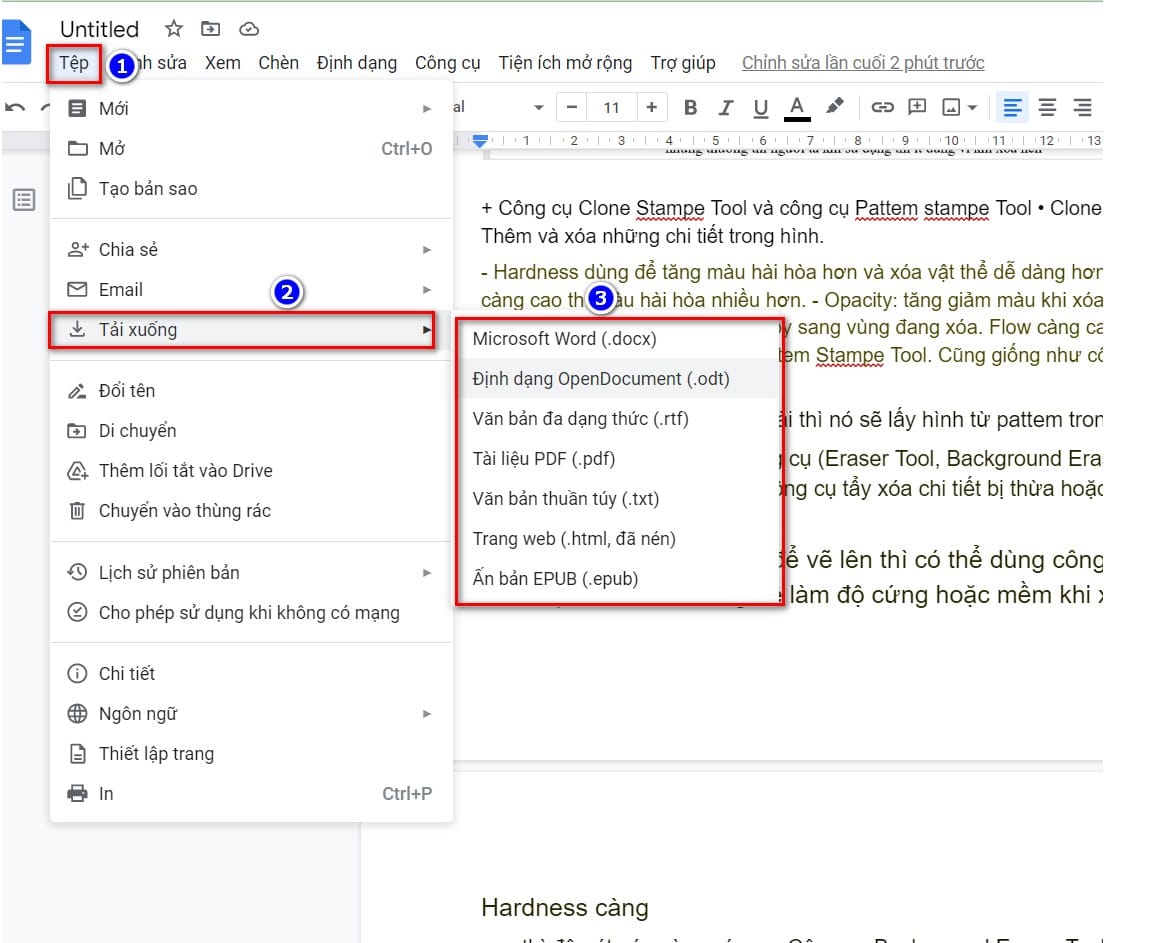Screen dimensions: 1159x943
Task: Align text right
Action: [1082, 108]
